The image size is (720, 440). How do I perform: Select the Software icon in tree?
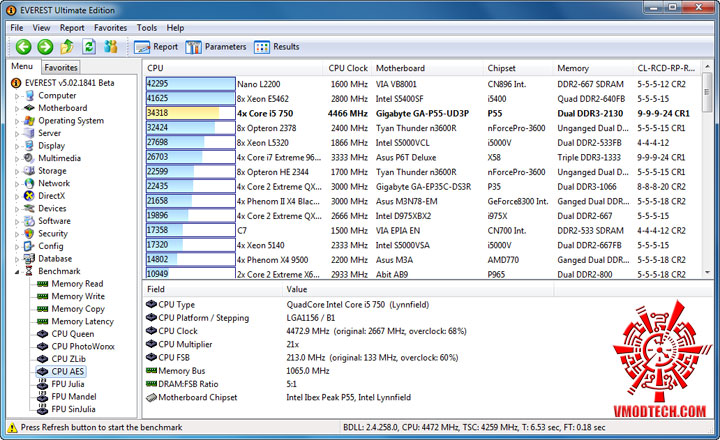[x=29, y=221]
